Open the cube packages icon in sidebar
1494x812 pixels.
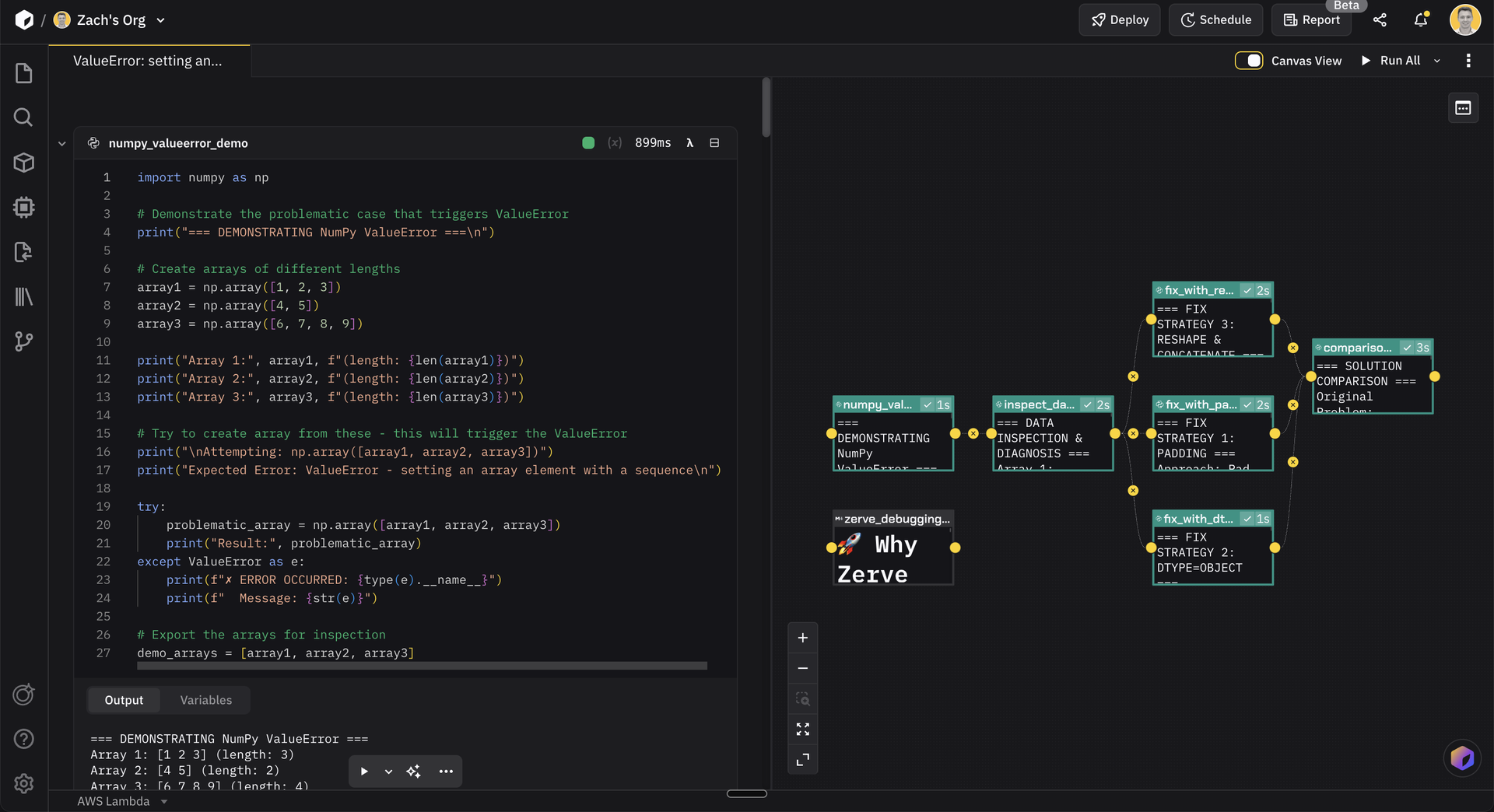point(24,163)
